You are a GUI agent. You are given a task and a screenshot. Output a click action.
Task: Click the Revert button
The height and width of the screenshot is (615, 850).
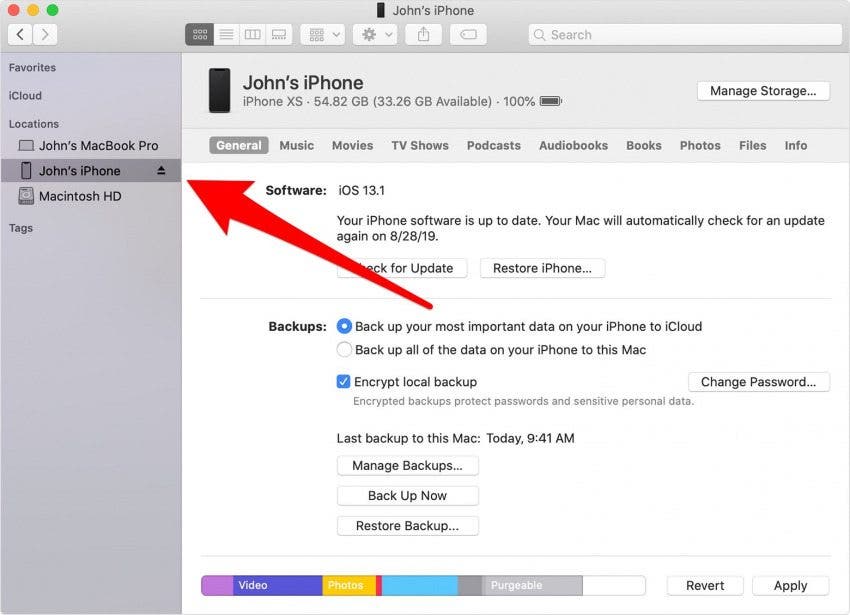tap(705, 586)
